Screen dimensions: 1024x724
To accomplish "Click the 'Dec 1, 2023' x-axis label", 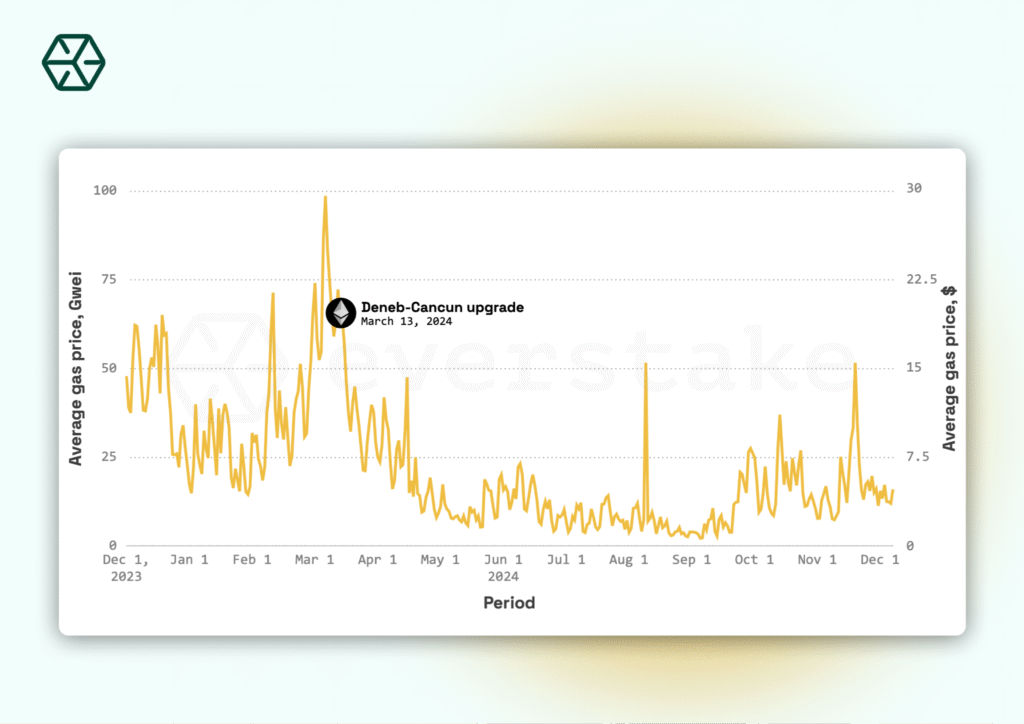I will (125, 568).
